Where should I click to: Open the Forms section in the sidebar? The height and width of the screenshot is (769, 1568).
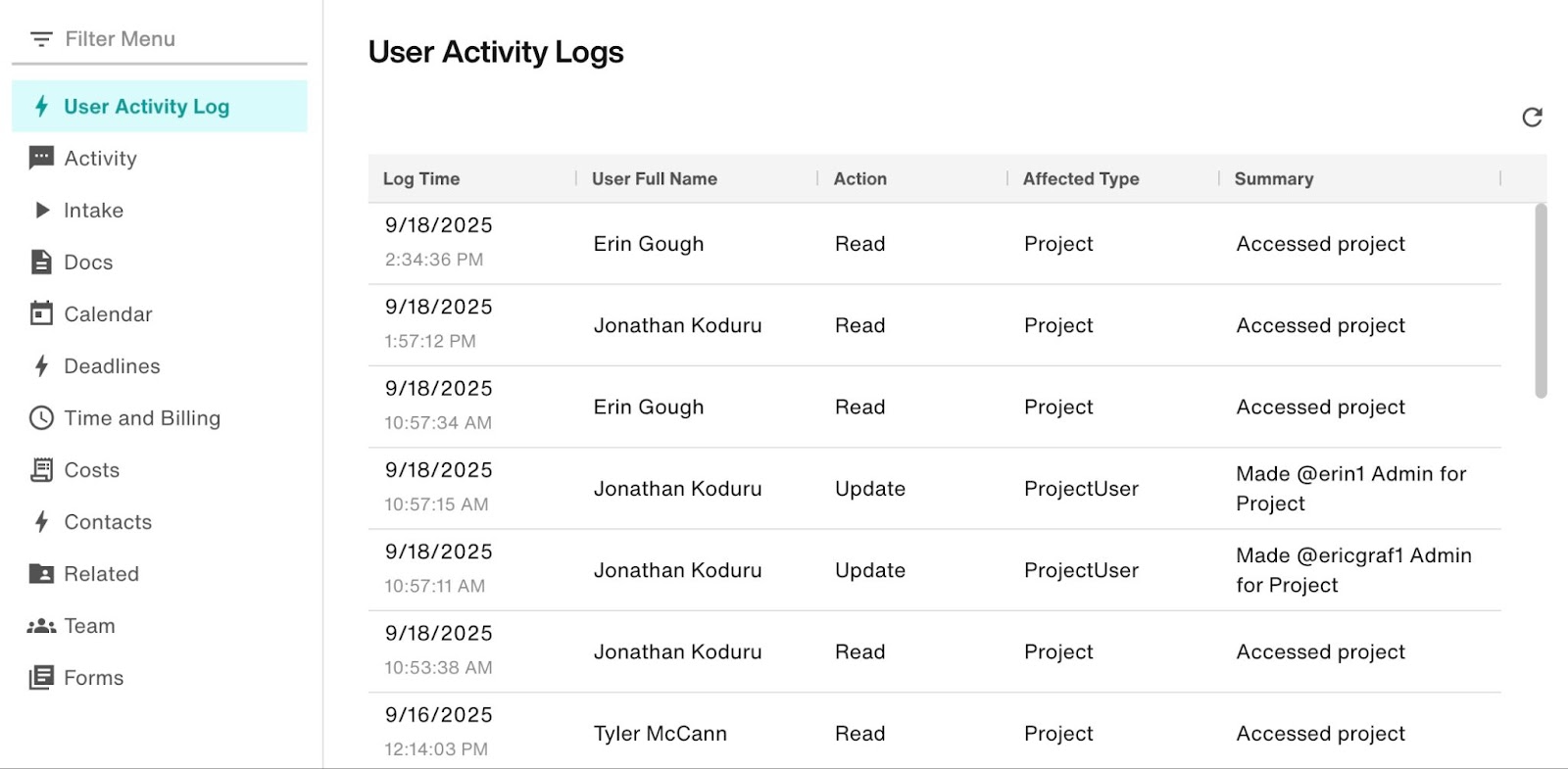point(93,677)
